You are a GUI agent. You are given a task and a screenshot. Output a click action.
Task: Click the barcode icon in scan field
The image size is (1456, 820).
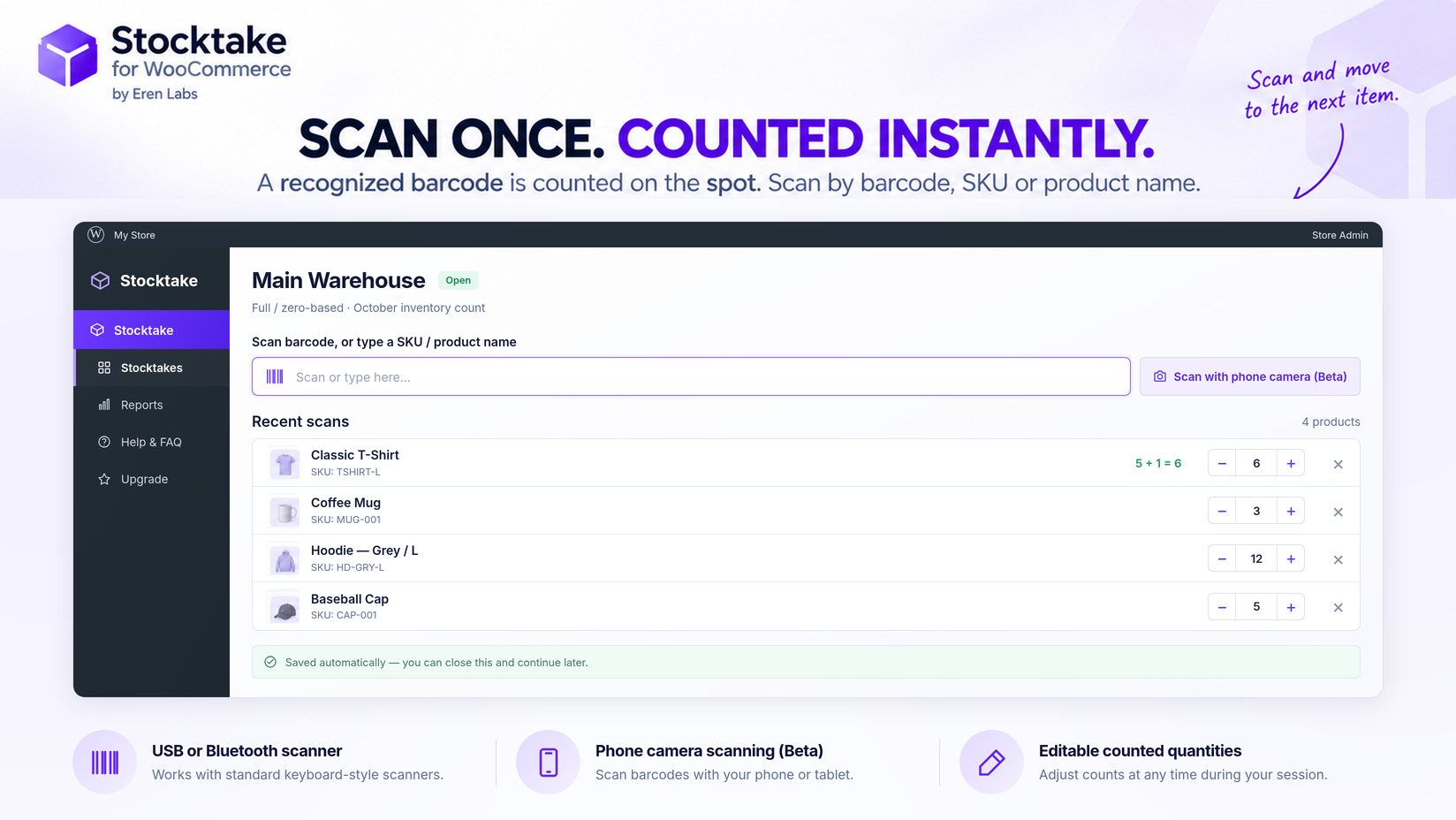point(275,376)
